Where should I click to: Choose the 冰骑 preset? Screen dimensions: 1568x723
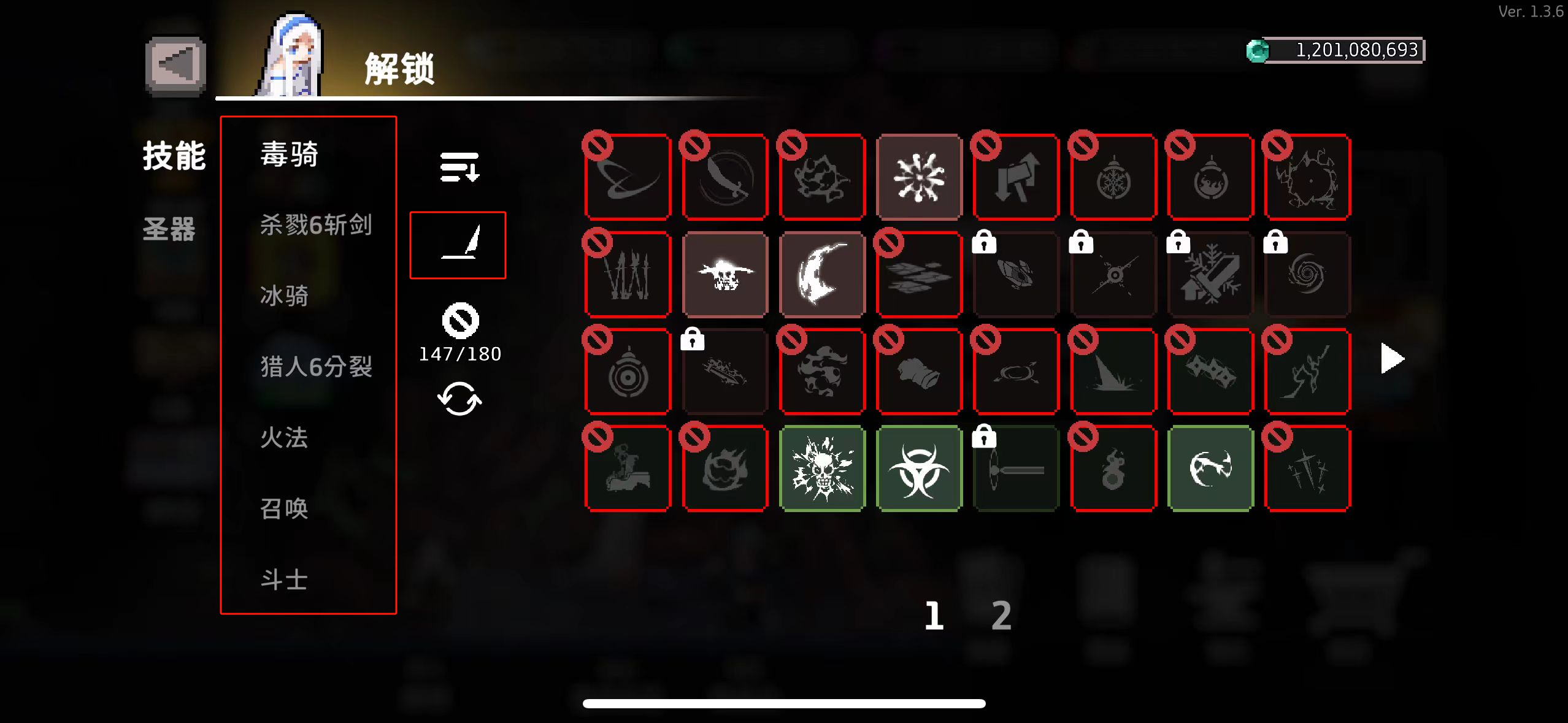tap(284, 296)
